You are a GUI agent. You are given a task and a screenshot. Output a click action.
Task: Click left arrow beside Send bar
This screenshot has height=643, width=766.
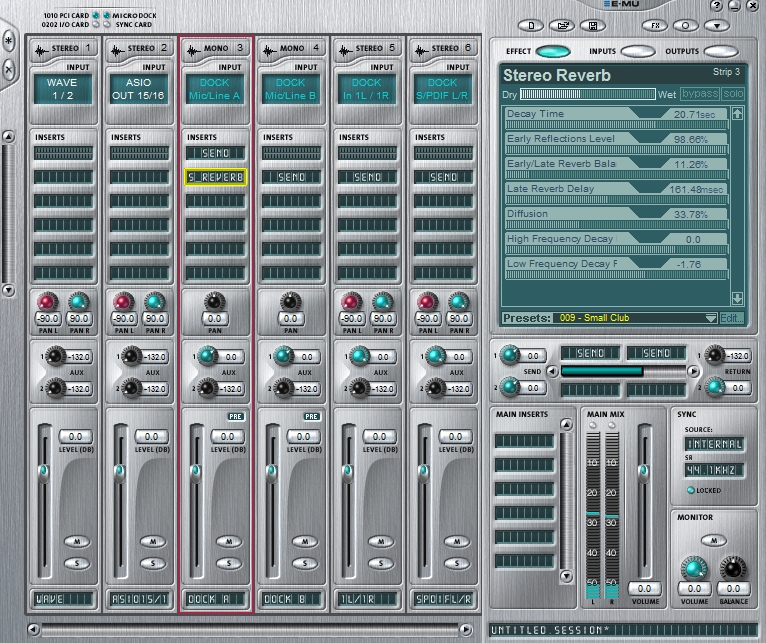(x=552, y=372)
